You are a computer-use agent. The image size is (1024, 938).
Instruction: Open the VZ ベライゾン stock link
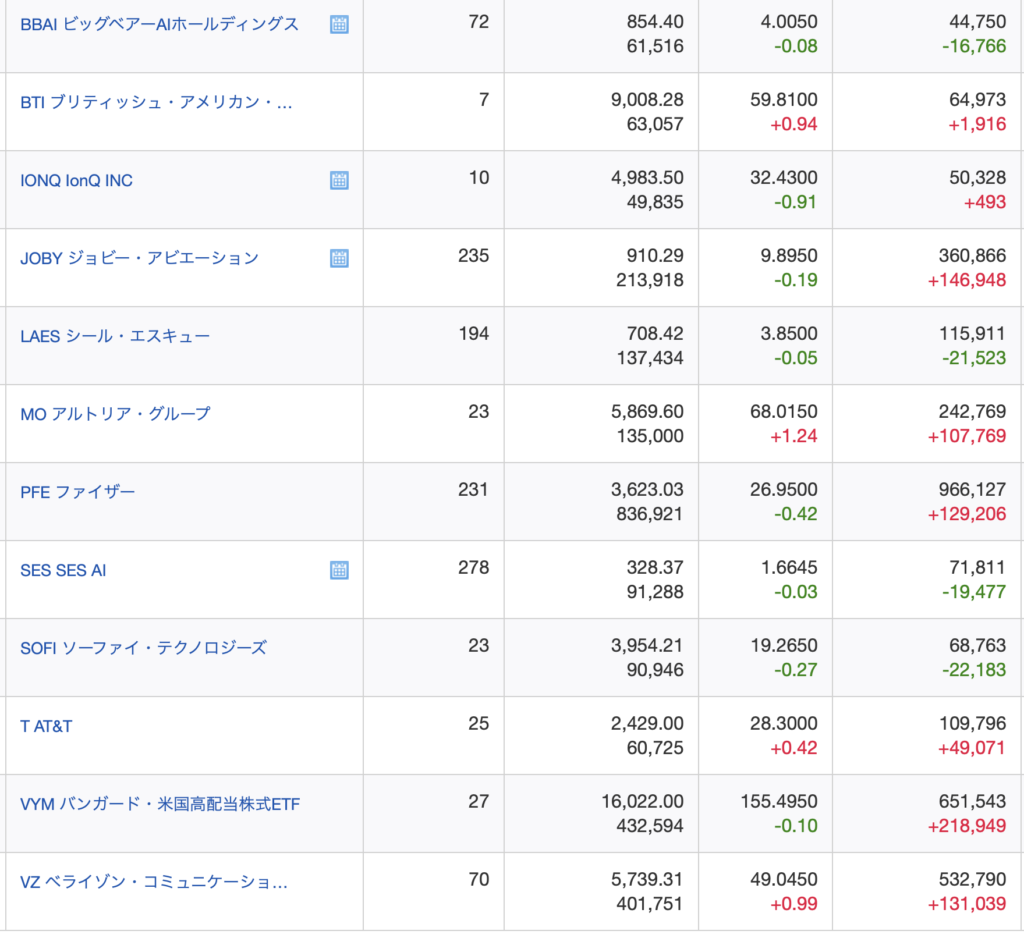pos(154,882)
